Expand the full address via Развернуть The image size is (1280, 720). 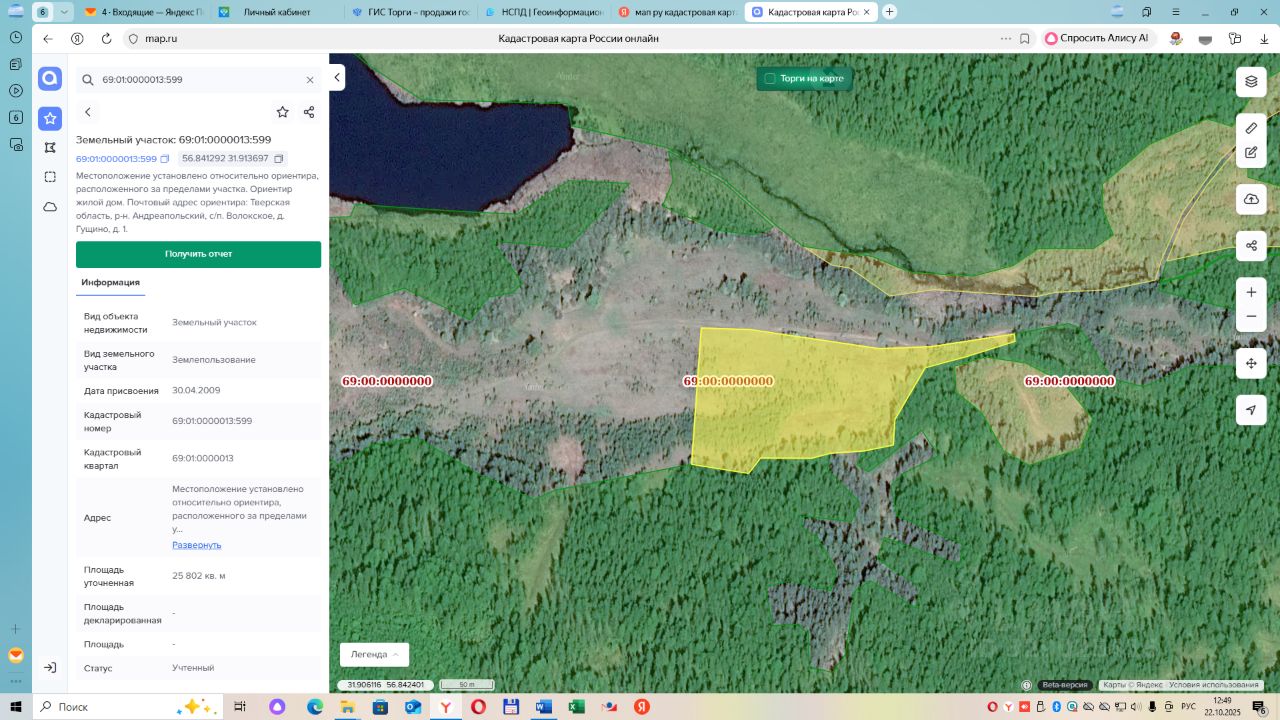click(x=196, y=545)
